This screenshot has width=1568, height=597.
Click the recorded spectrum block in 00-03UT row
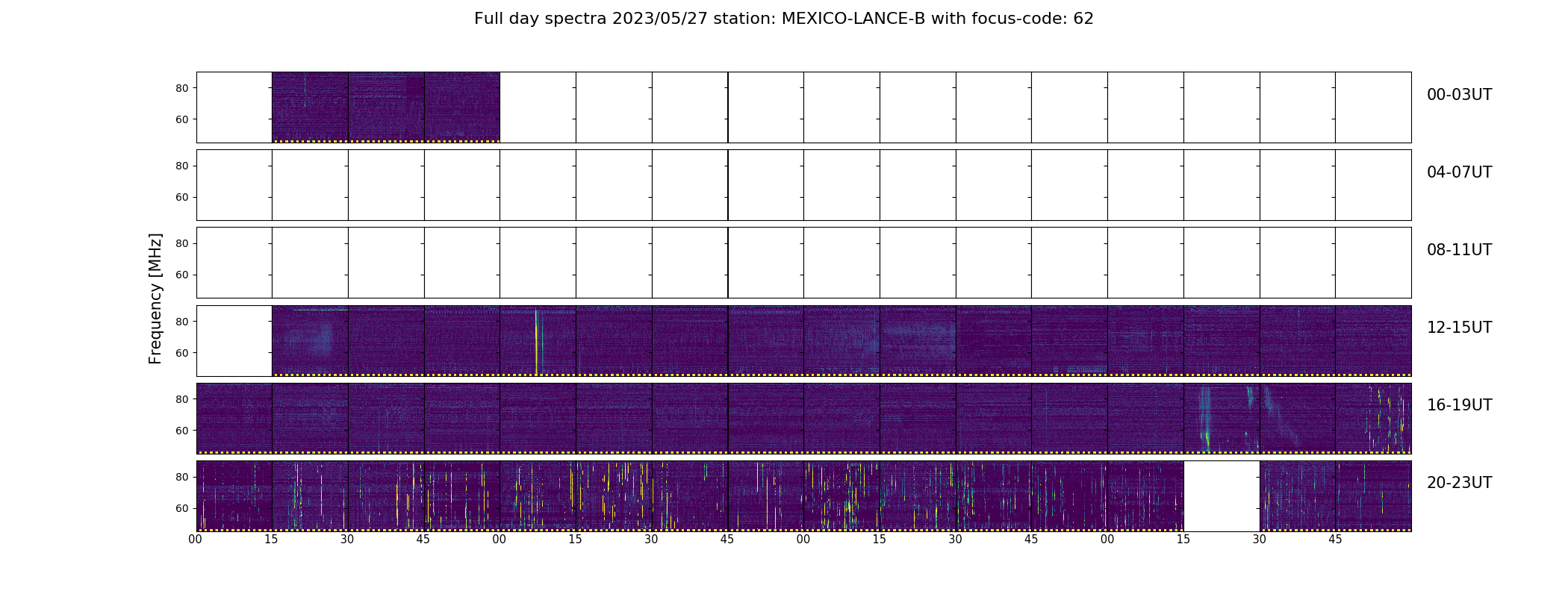(x=386, y=107)
